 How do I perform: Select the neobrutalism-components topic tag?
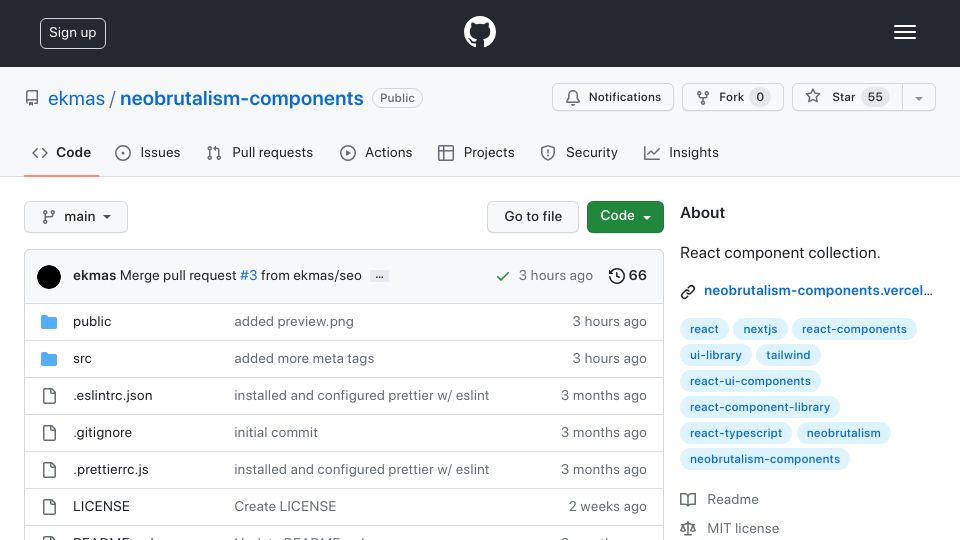[765, 459]
